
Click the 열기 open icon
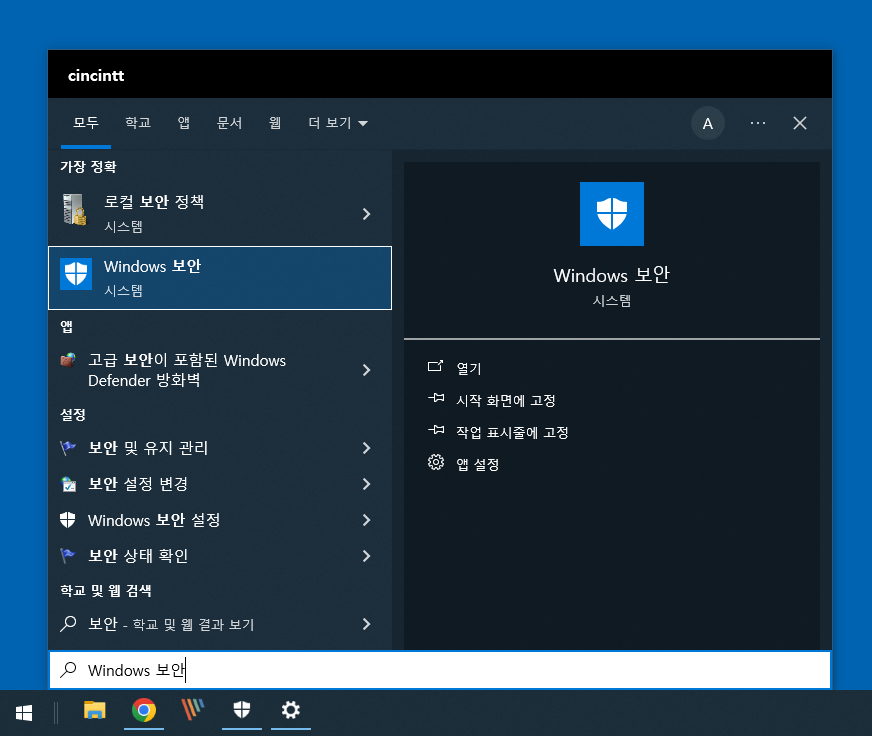click(435, 366)
